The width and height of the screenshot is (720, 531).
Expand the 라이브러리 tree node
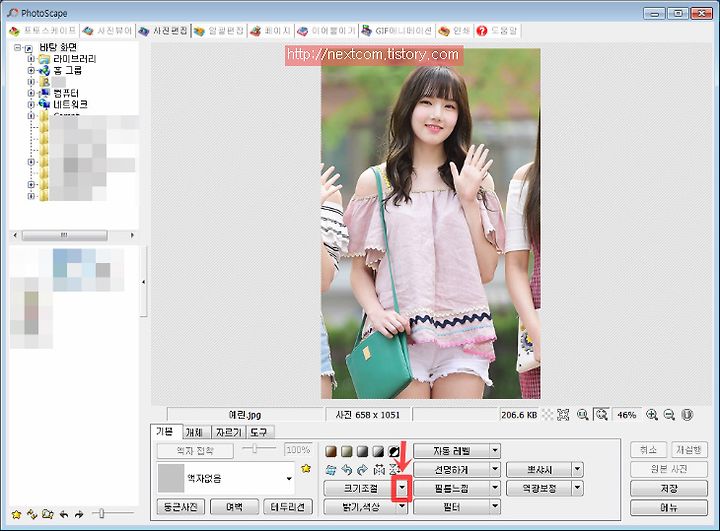pos(31,59)
